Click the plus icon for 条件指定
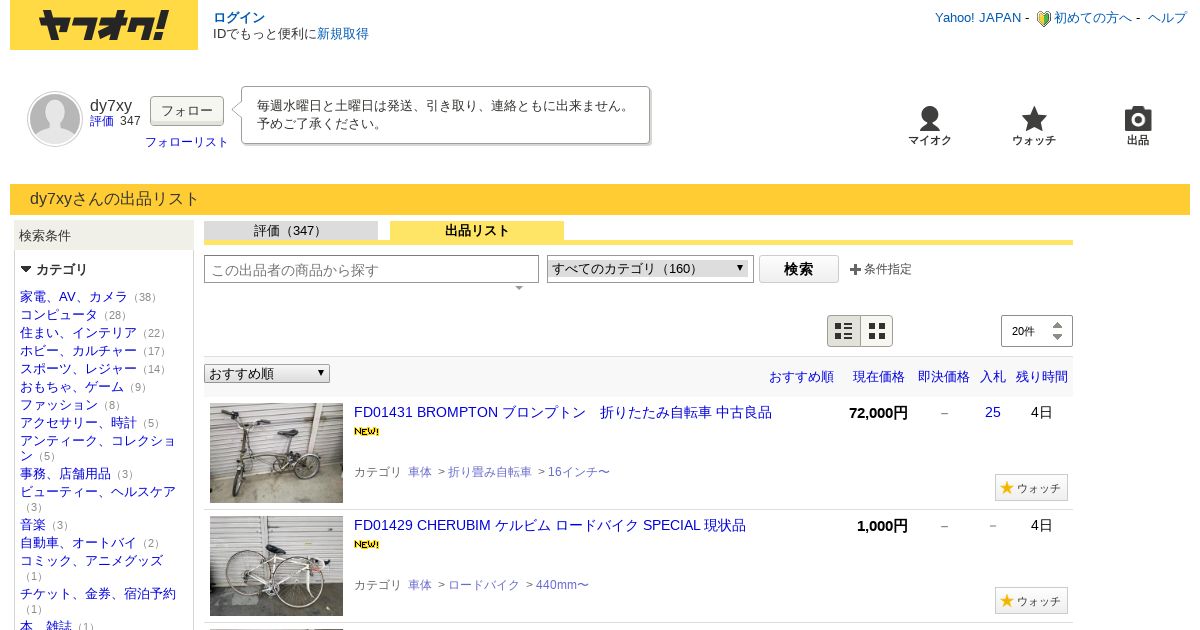The height and width of the screenshot is (630, 1200). point(855,269)
